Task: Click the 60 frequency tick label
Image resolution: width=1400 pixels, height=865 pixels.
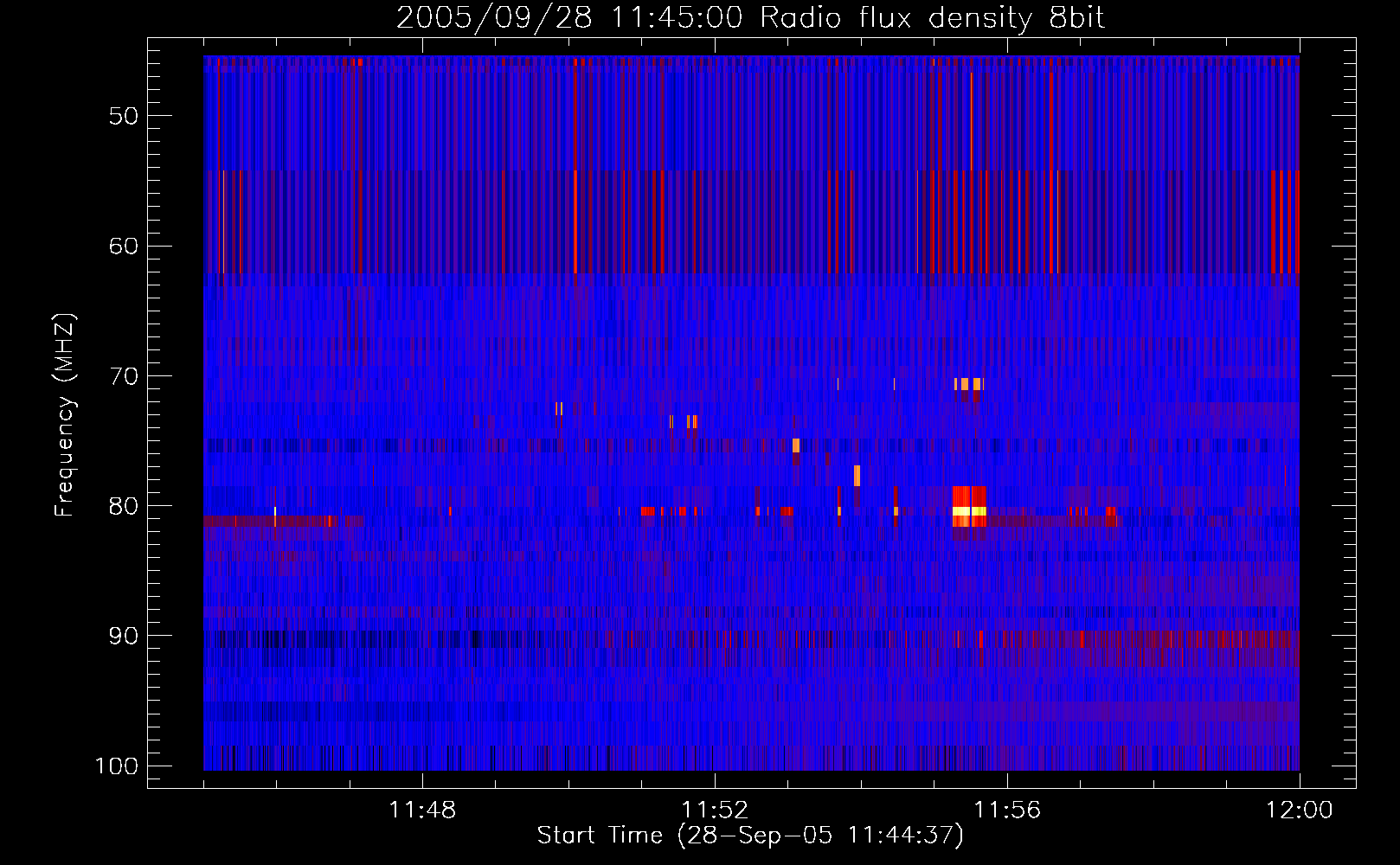Action: point(124,246)
